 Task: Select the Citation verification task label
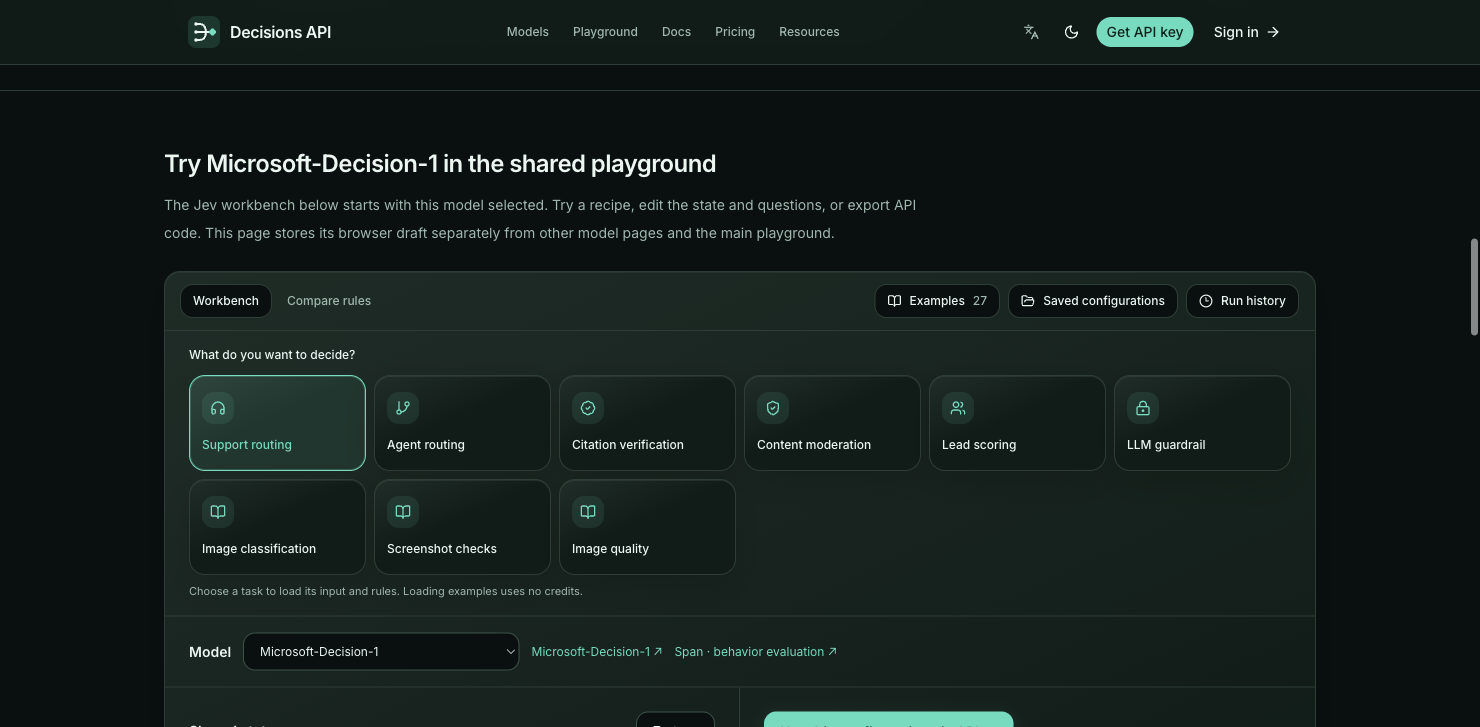(x=628, y=445)
